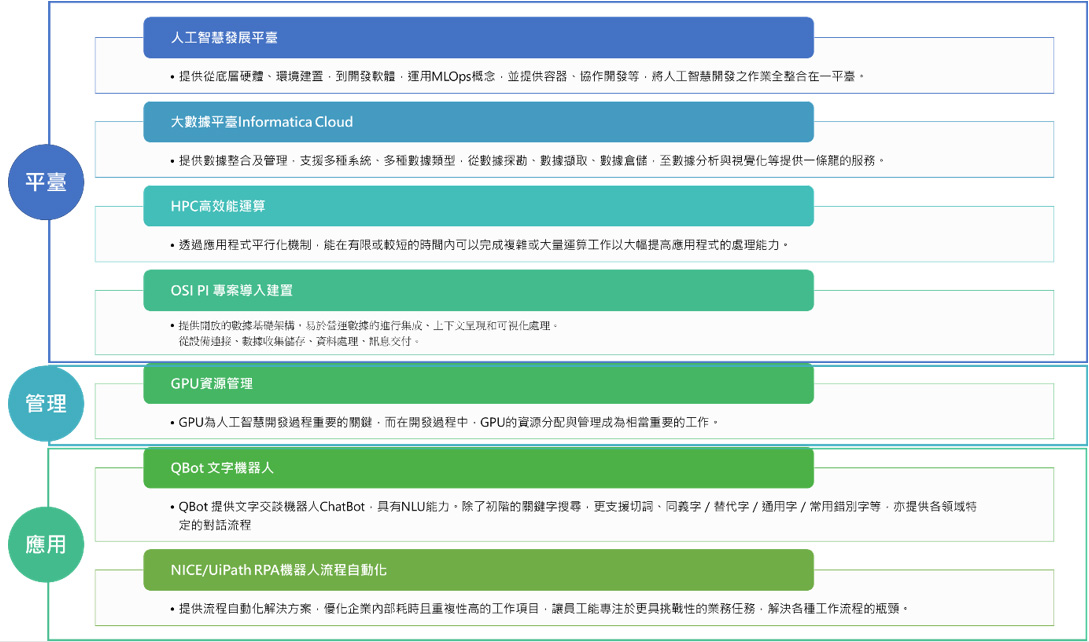Choose the 應用 category circle

click(46, 544)
